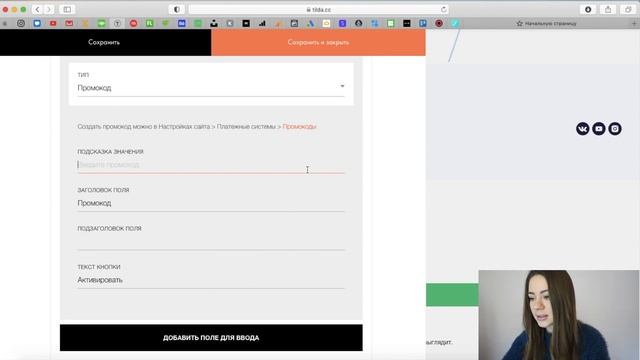The image size is (640, 360).
Task: Click the black Сохранить button
Action: point(105,42)
